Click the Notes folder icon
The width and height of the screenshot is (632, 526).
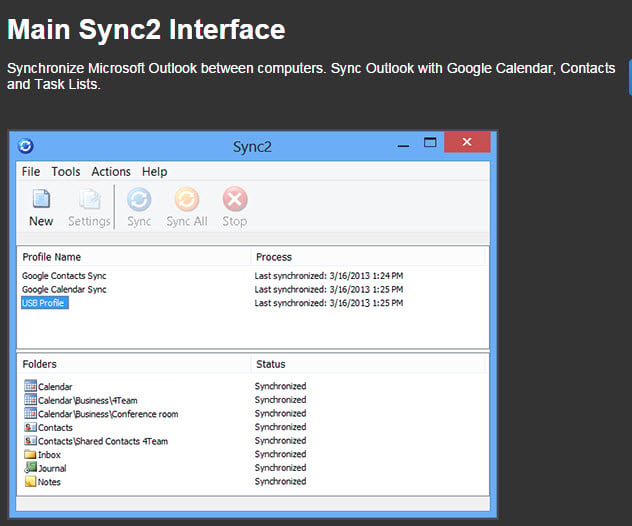point(30,481)
